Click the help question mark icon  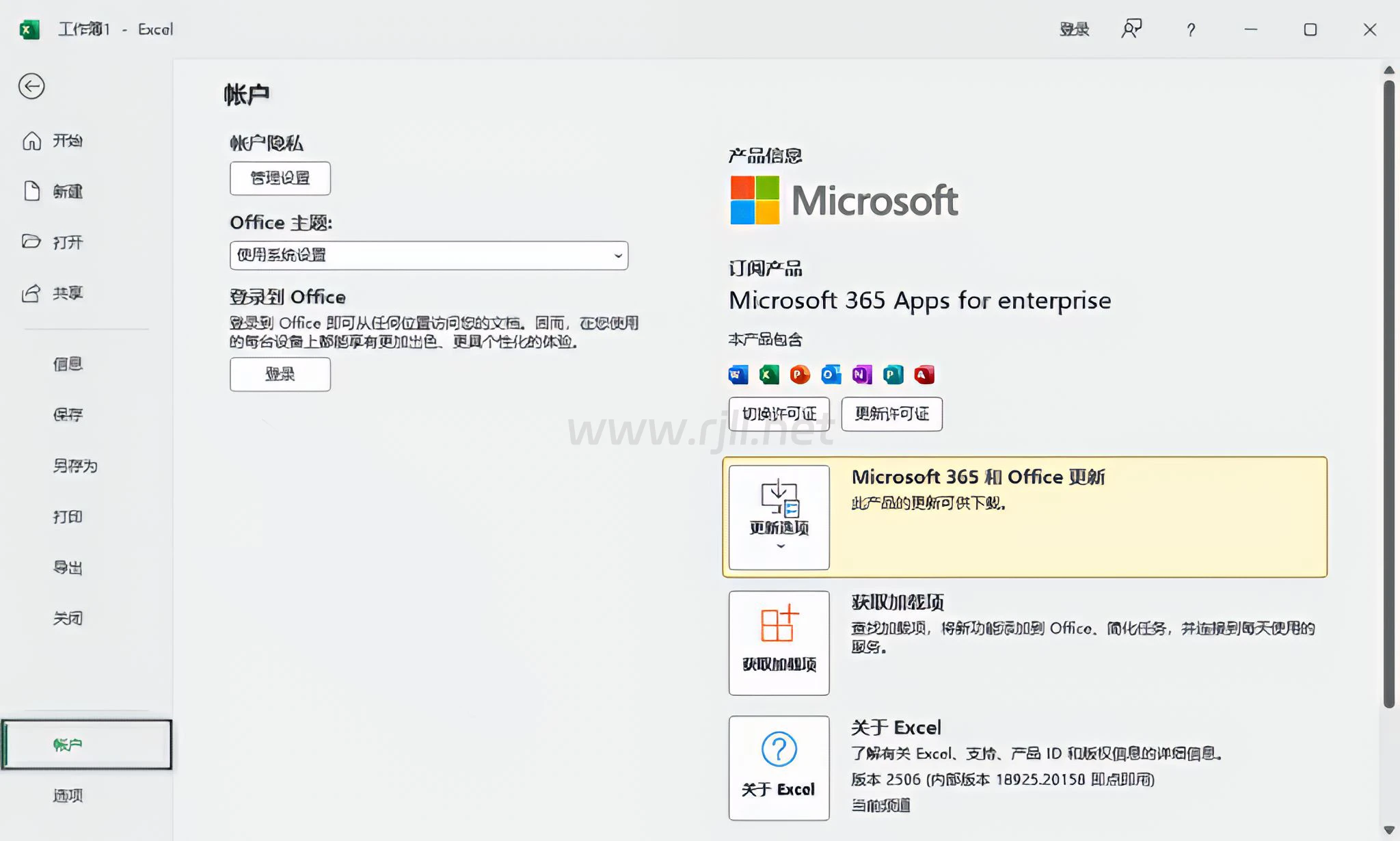click(1191, 29)
